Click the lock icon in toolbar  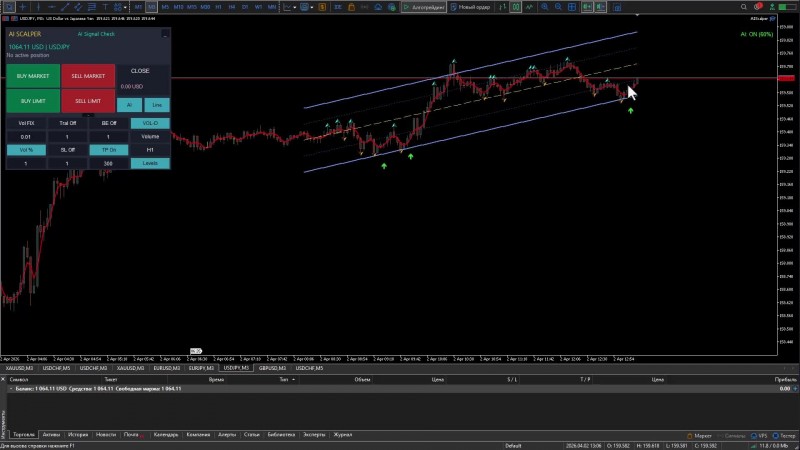(352, 7)
